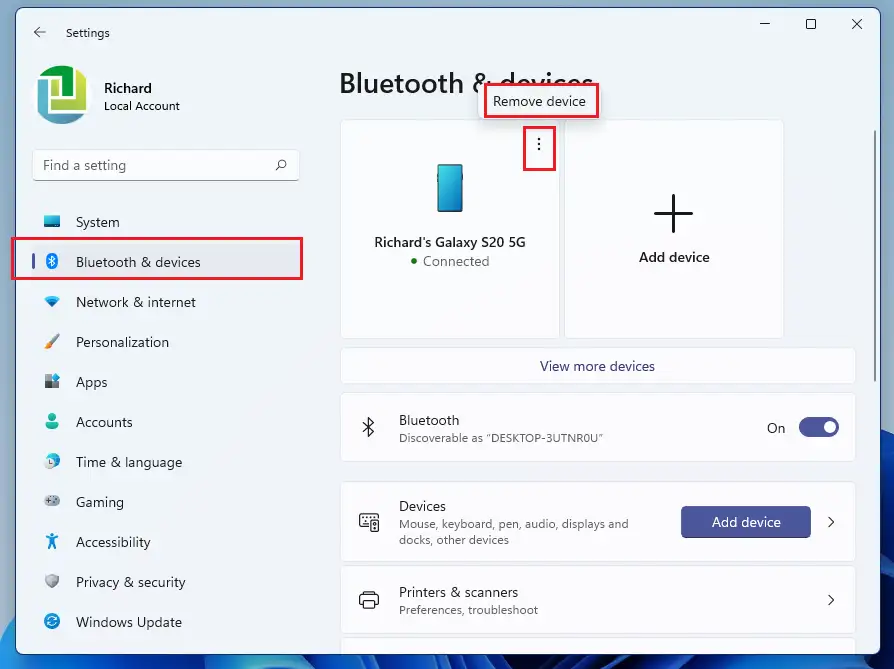This screenshot has width=894, height=669.
Task: Click the Add device card label
Action: coord(674,257)
